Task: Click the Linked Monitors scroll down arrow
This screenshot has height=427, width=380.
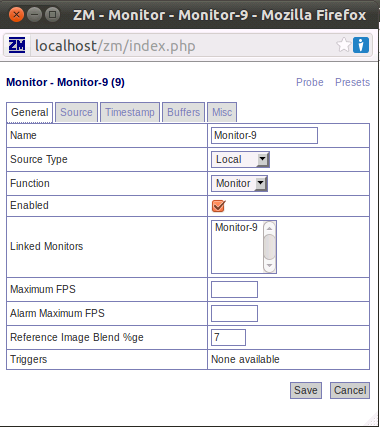Action: click(269, 266)
